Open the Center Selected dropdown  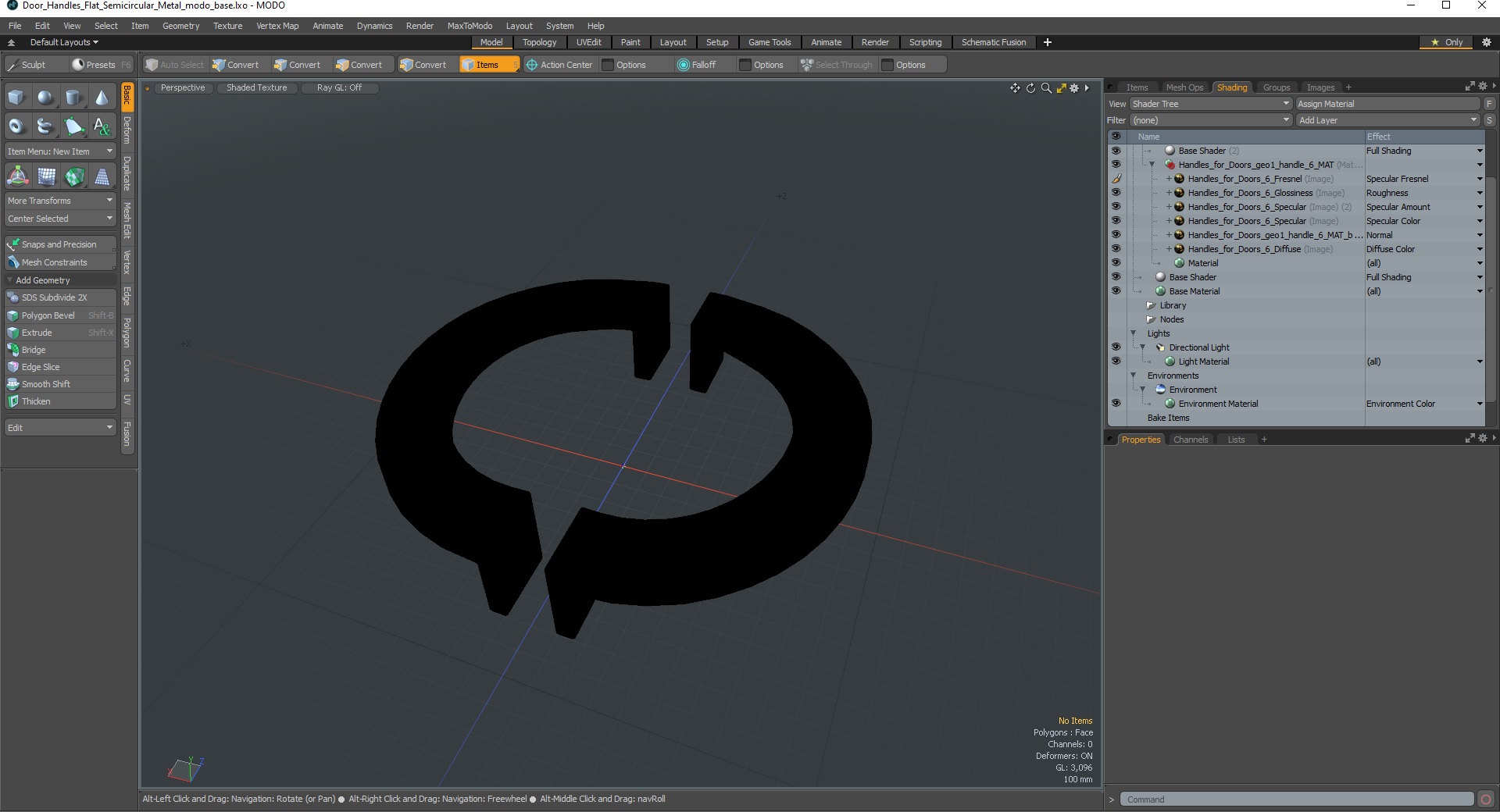(x=60, y=219)
